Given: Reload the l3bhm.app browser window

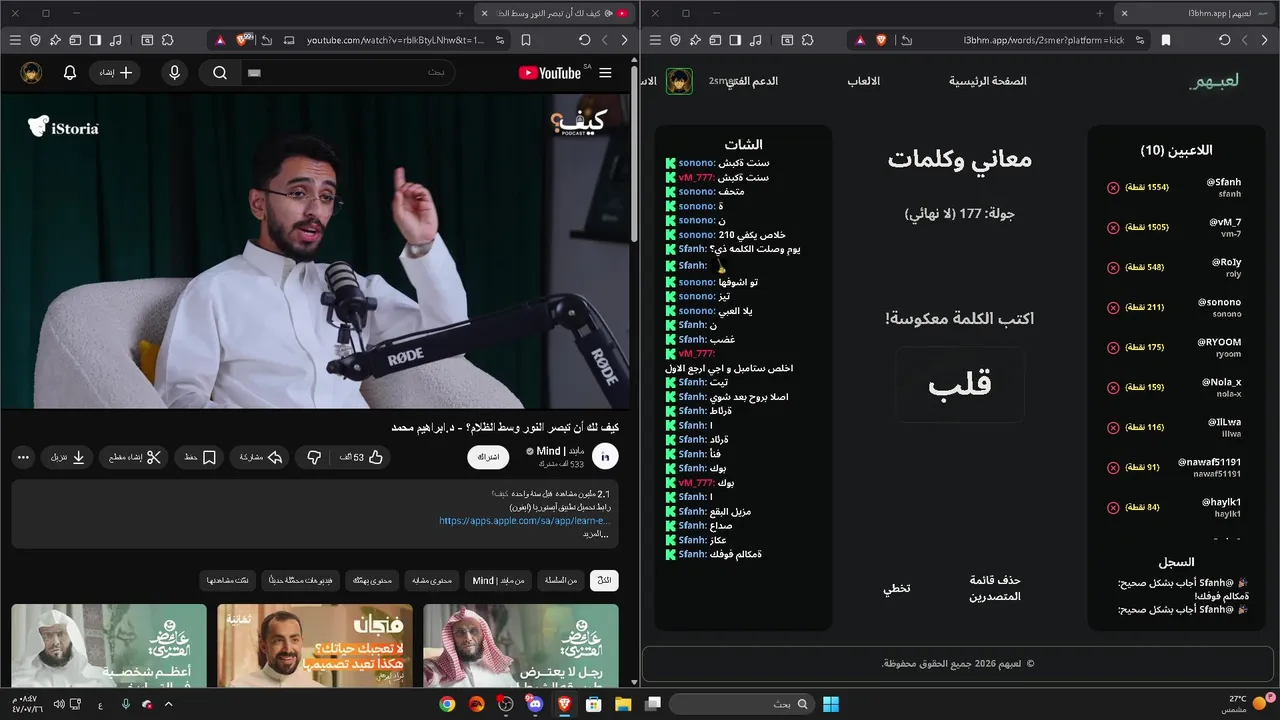Looking at the screenshot, I should (x=1225, y=40).
